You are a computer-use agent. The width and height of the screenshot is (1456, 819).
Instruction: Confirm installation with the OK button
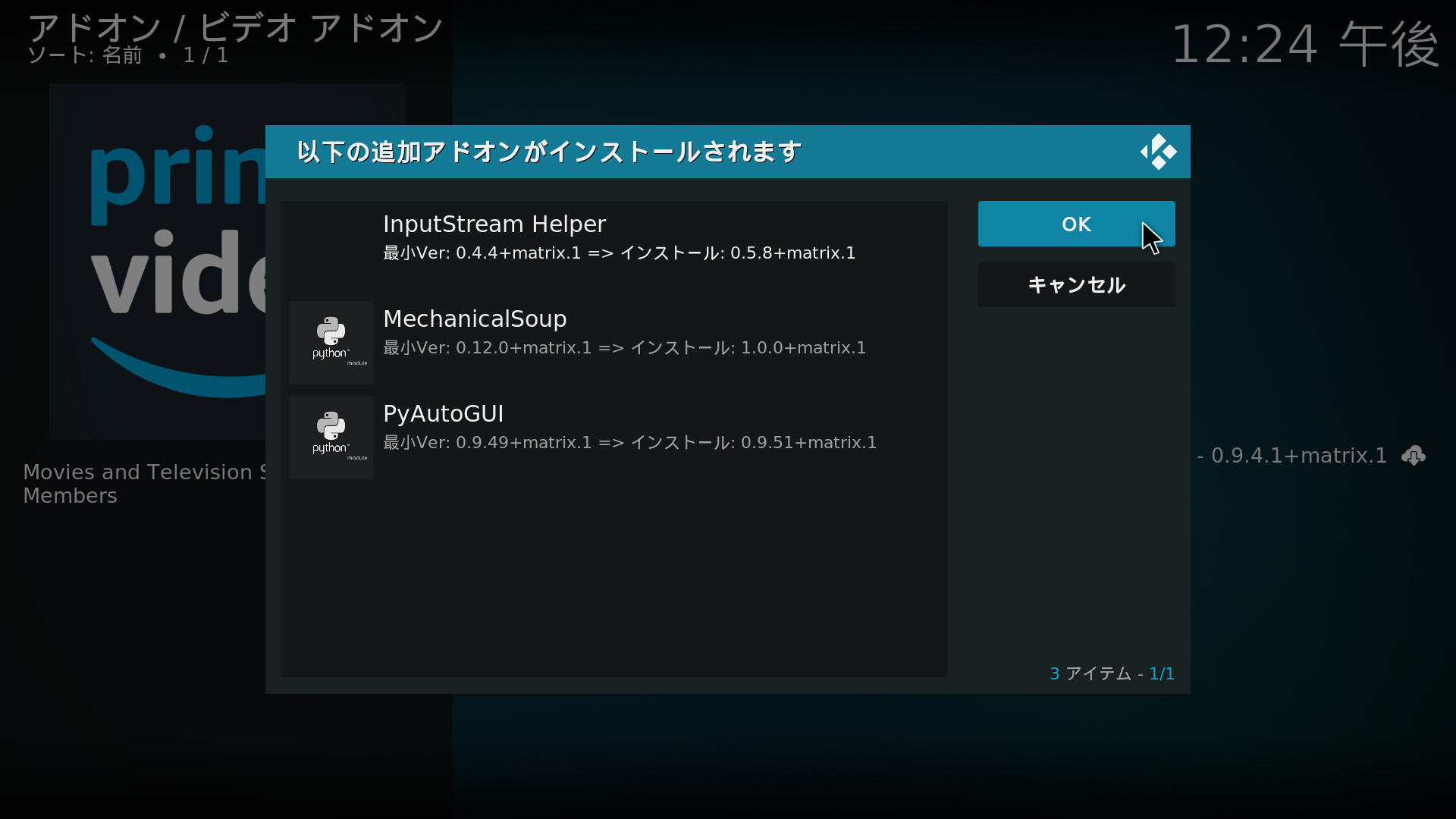coord(1076,224)
